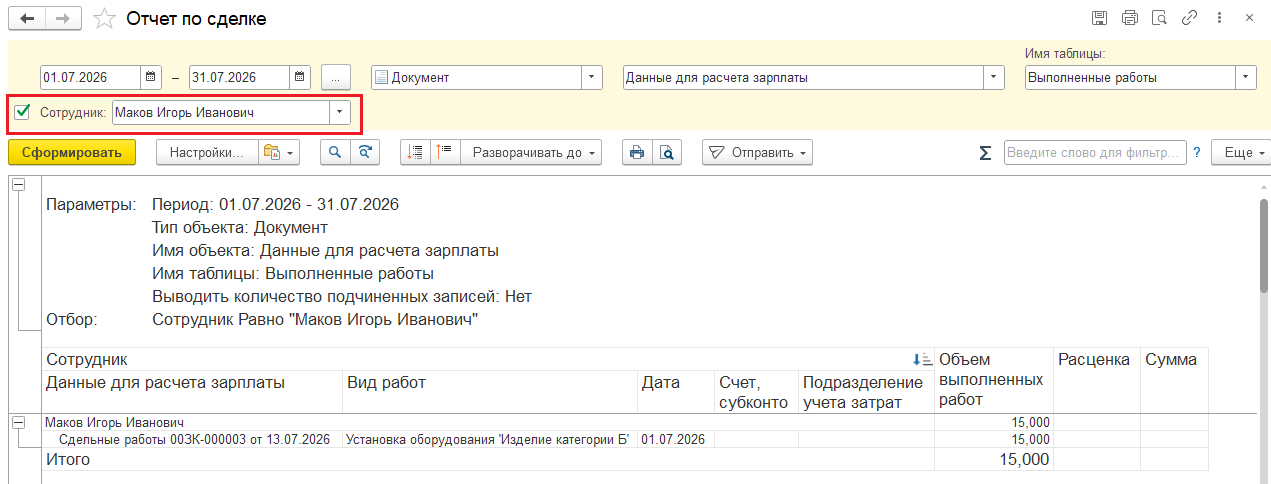Click the end date field 31.07.2026
Viewport: 1271px width, 484px height.
point(240,77)
